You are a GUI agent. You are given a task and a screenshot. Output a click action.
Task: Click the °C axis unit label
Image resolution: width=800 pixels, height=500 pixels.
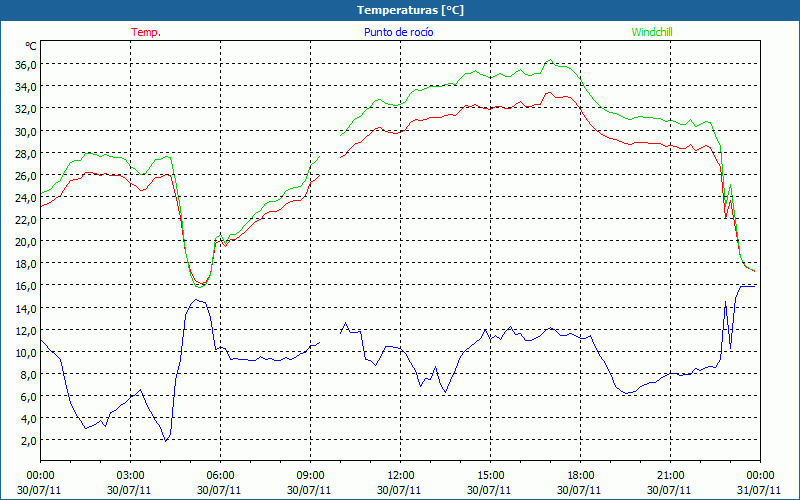point(31,46)
